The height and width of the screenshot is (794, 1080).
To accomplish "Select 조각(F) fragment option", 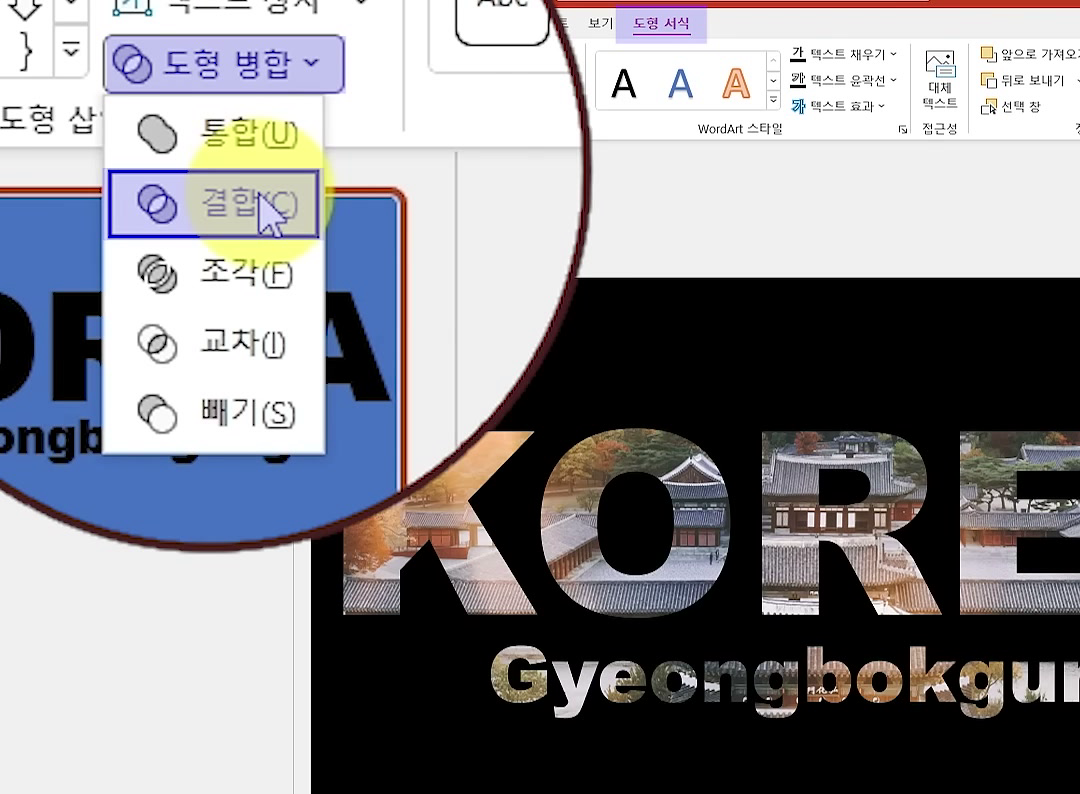I will [x=214, y=273].
